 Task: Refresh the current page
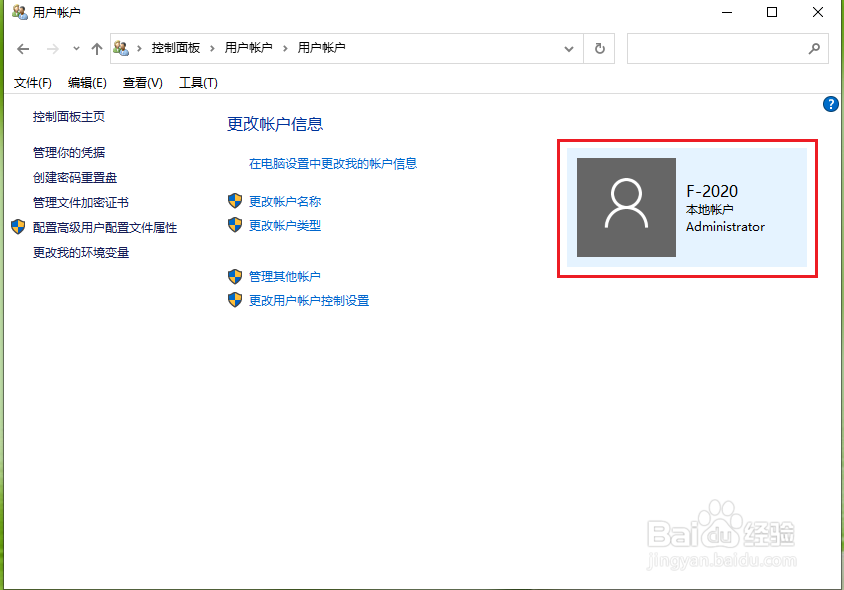[599, 48]
